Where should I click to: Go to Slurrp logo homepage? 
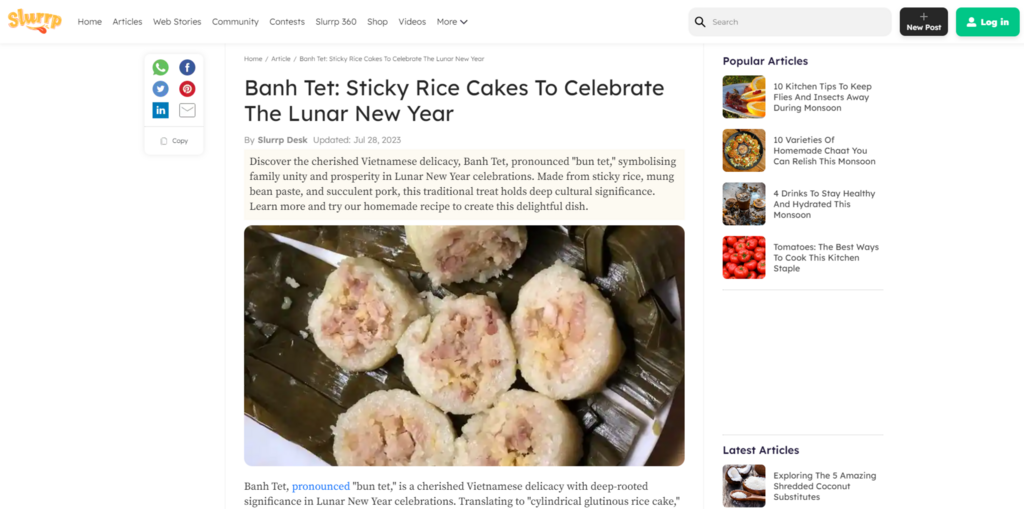34,20
